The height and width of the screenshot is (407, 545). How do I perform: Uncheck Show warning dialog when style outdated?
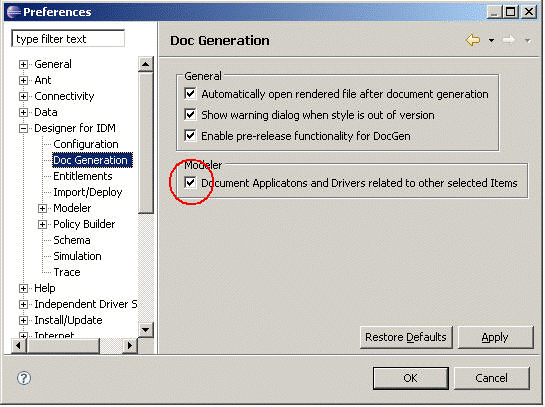(190, 115)
